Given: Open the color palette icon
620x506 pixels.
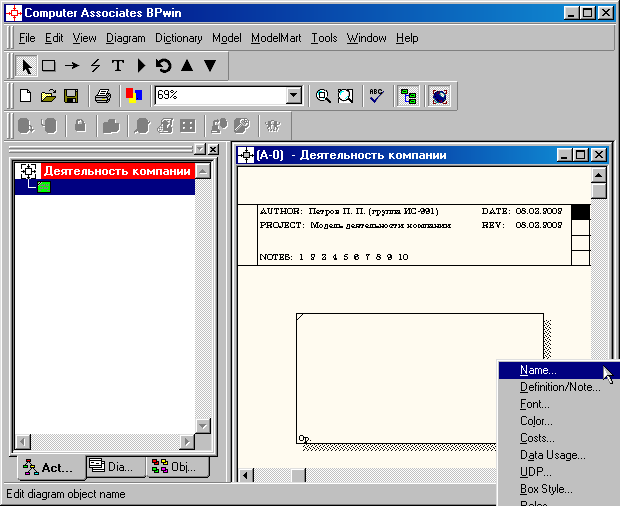Looking at the screenshot, I should 134,96.
